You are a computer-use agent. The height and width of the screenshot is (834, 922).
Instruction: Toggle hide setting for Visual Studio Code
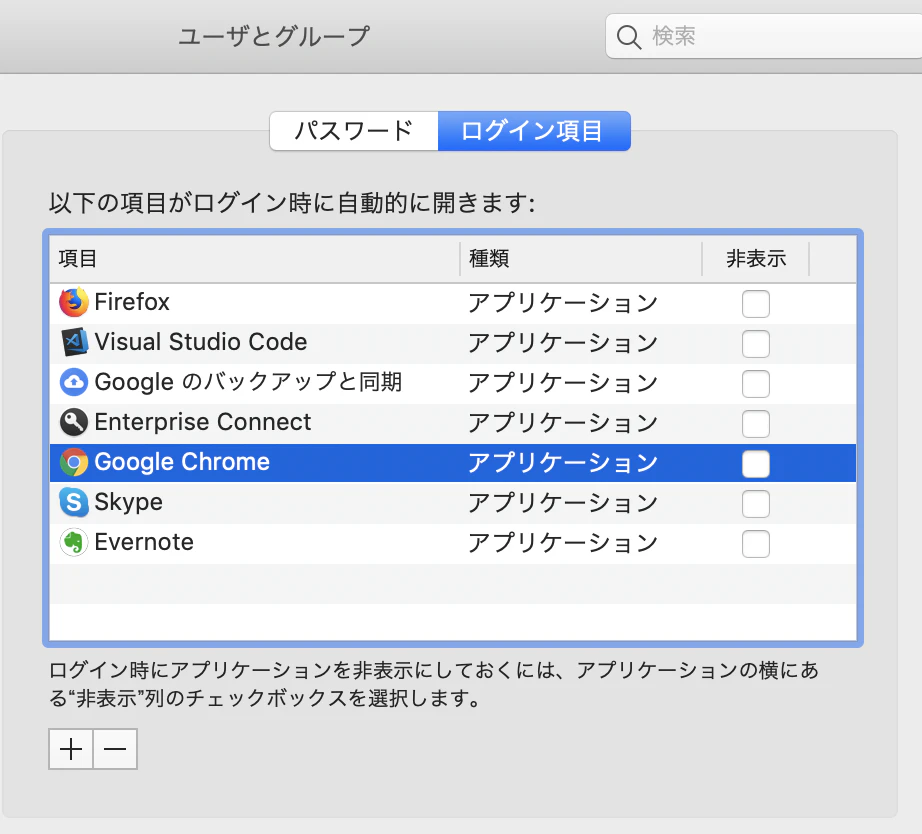coord(755,343)
